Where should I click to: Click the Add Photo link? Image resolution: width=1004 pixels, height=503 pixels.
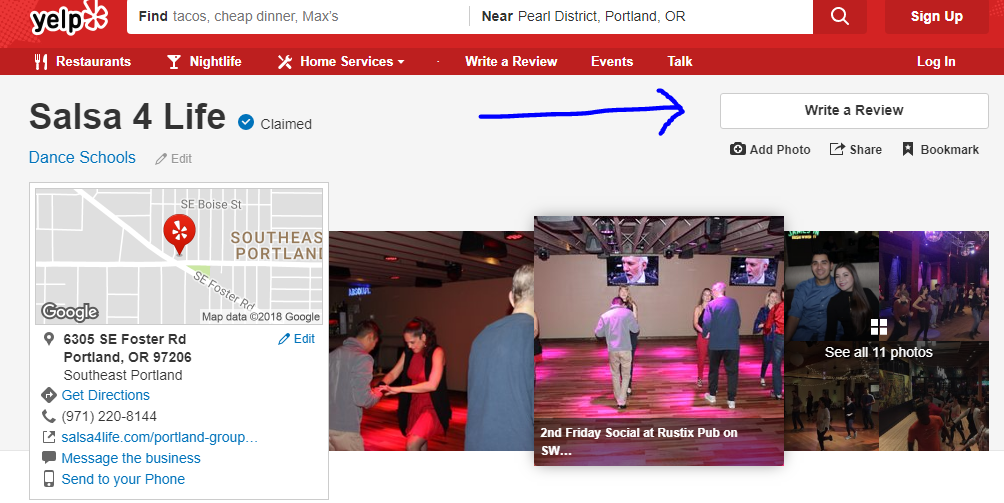coord(770,149)
